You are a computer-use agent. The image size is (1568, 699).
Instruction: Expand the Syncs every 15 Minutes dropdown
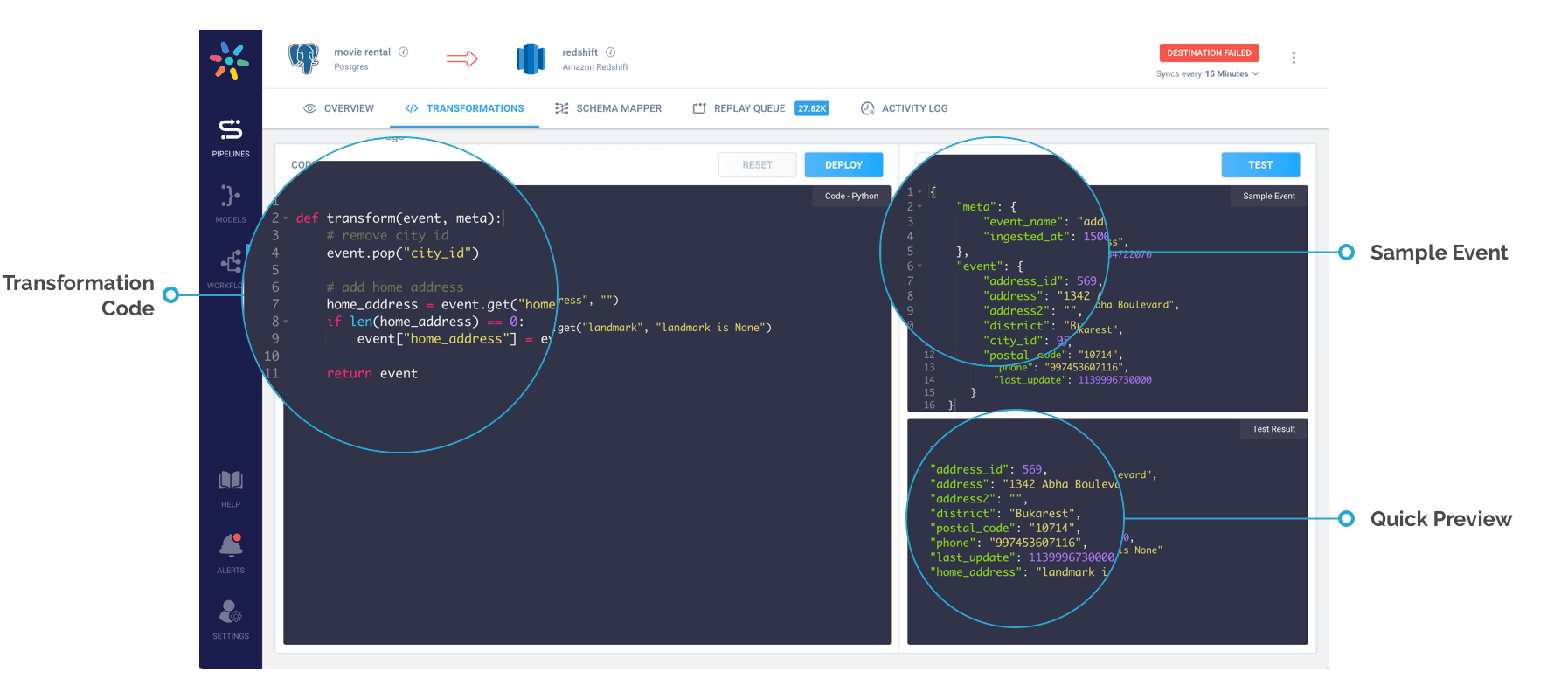click(1208, 74)
